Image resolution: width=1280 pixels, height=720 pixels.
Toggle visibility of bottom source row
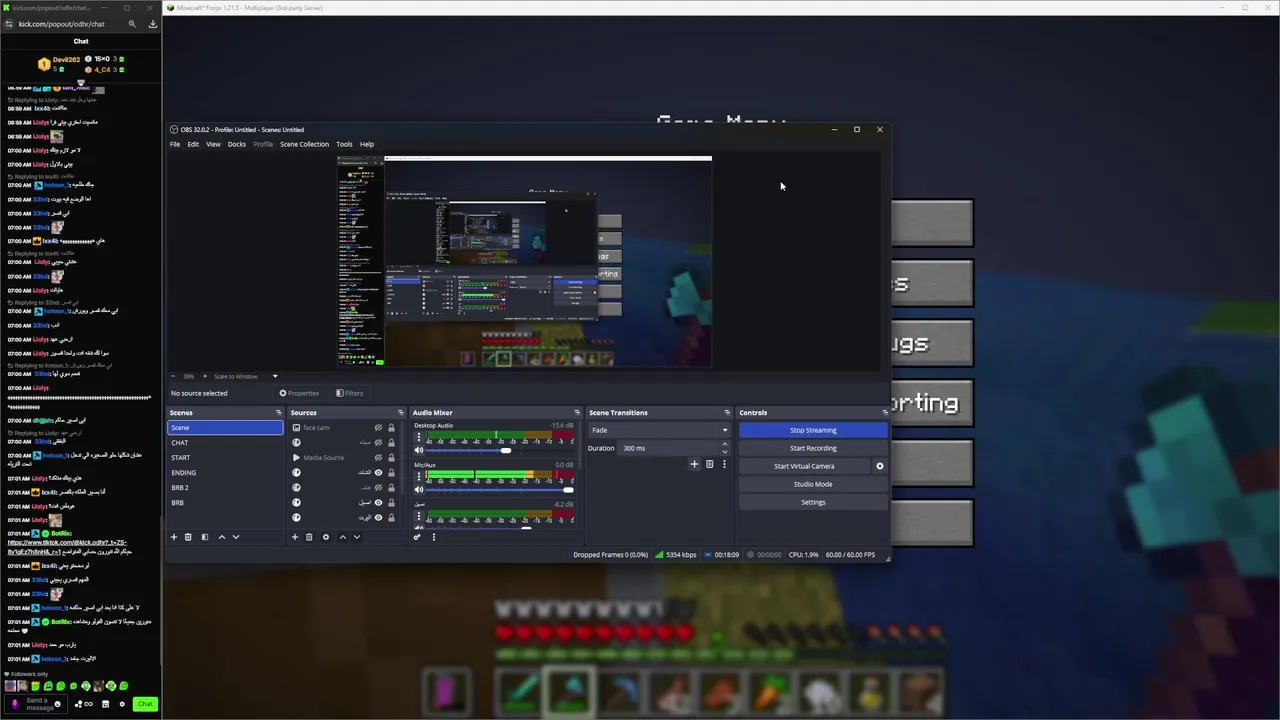click(378, 518)
